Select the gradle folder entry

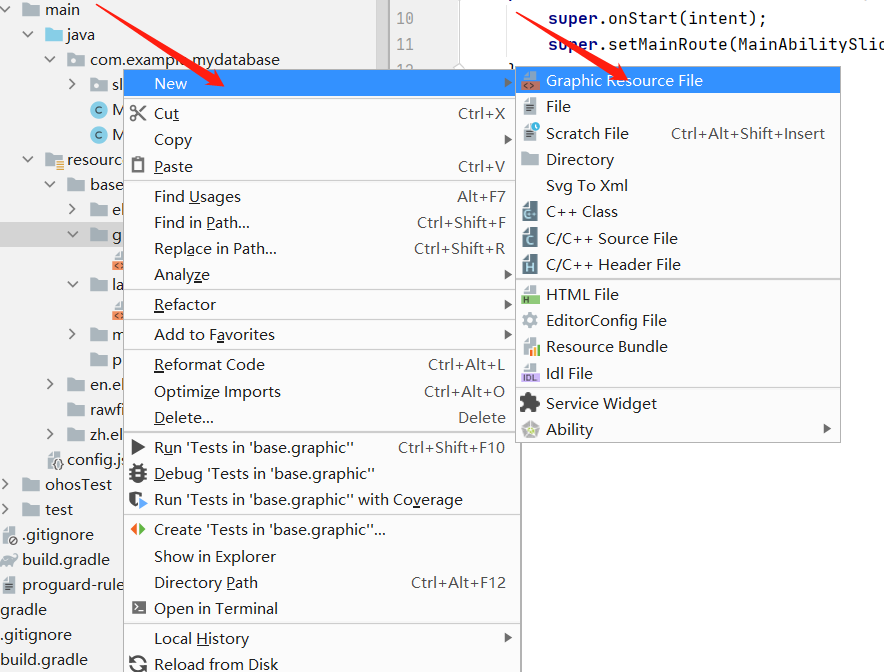click(24, 609)
